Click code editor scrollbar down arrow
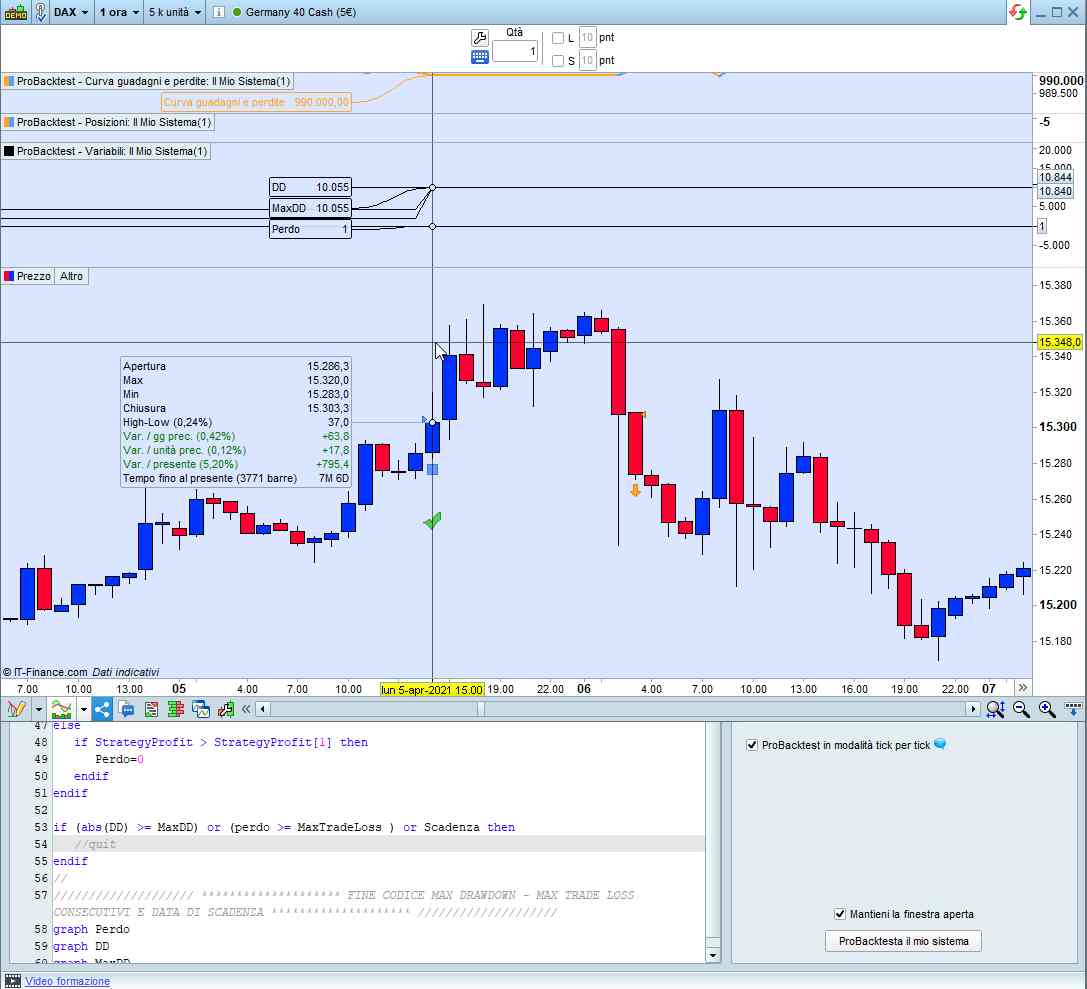1087x989 pixels. [712, 956]
